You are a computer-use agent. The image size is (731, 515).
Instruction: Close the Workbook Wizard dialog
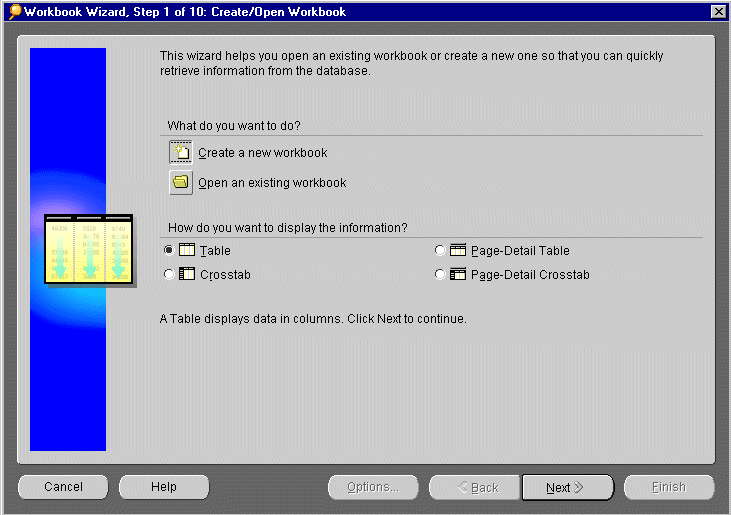pyautogui.click(x=717, y=11)
